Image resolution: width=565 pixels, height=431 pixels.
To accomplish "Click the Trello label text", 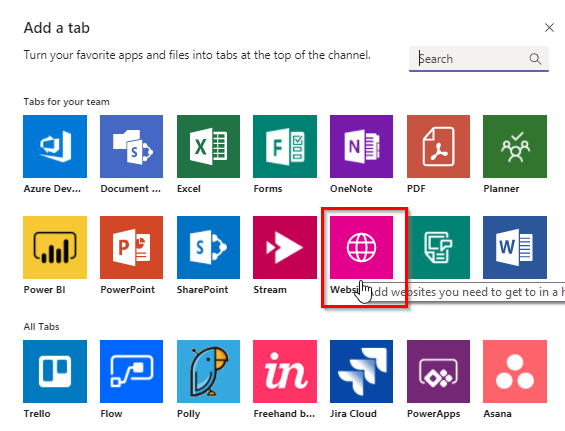I will [x=37, y=414].
